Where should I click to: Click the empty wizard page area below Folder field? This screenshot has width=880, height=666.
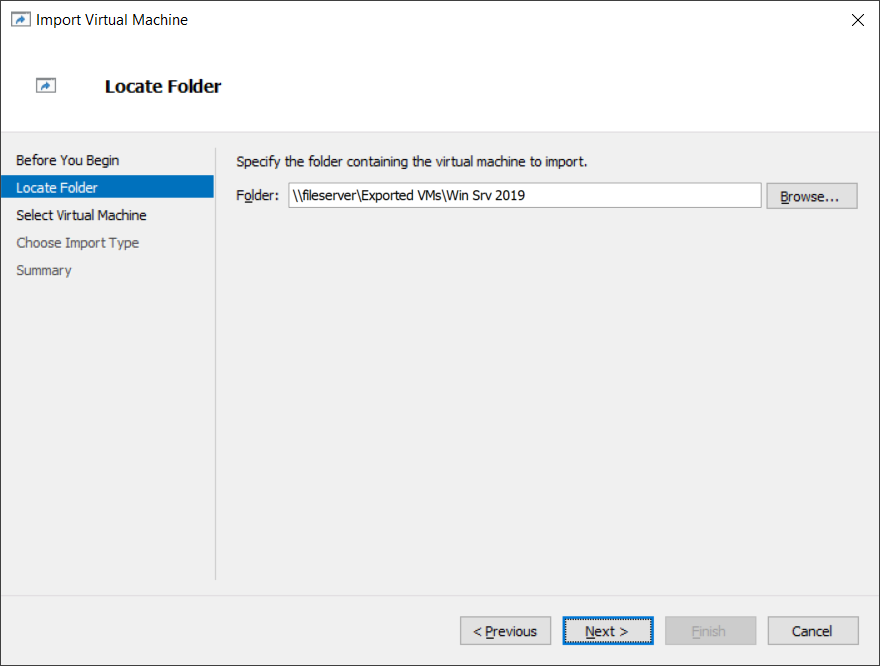click(x=545, y=400)
